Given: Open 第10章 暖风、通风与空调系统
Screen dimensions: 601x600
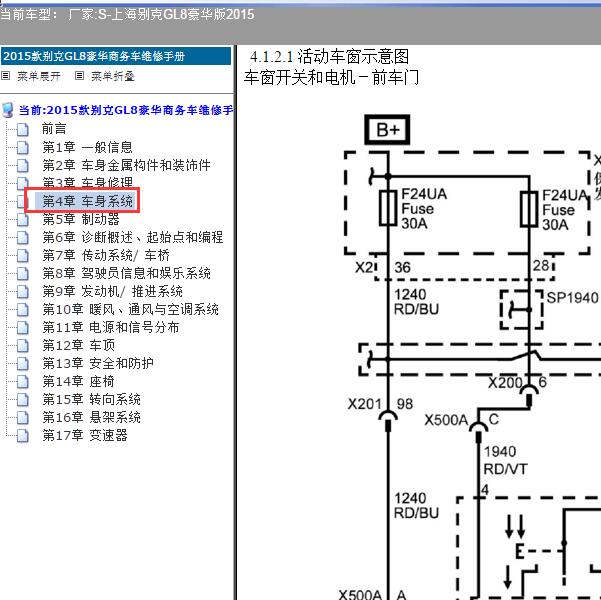Looking at the screenshot, I should click(130, 309).
